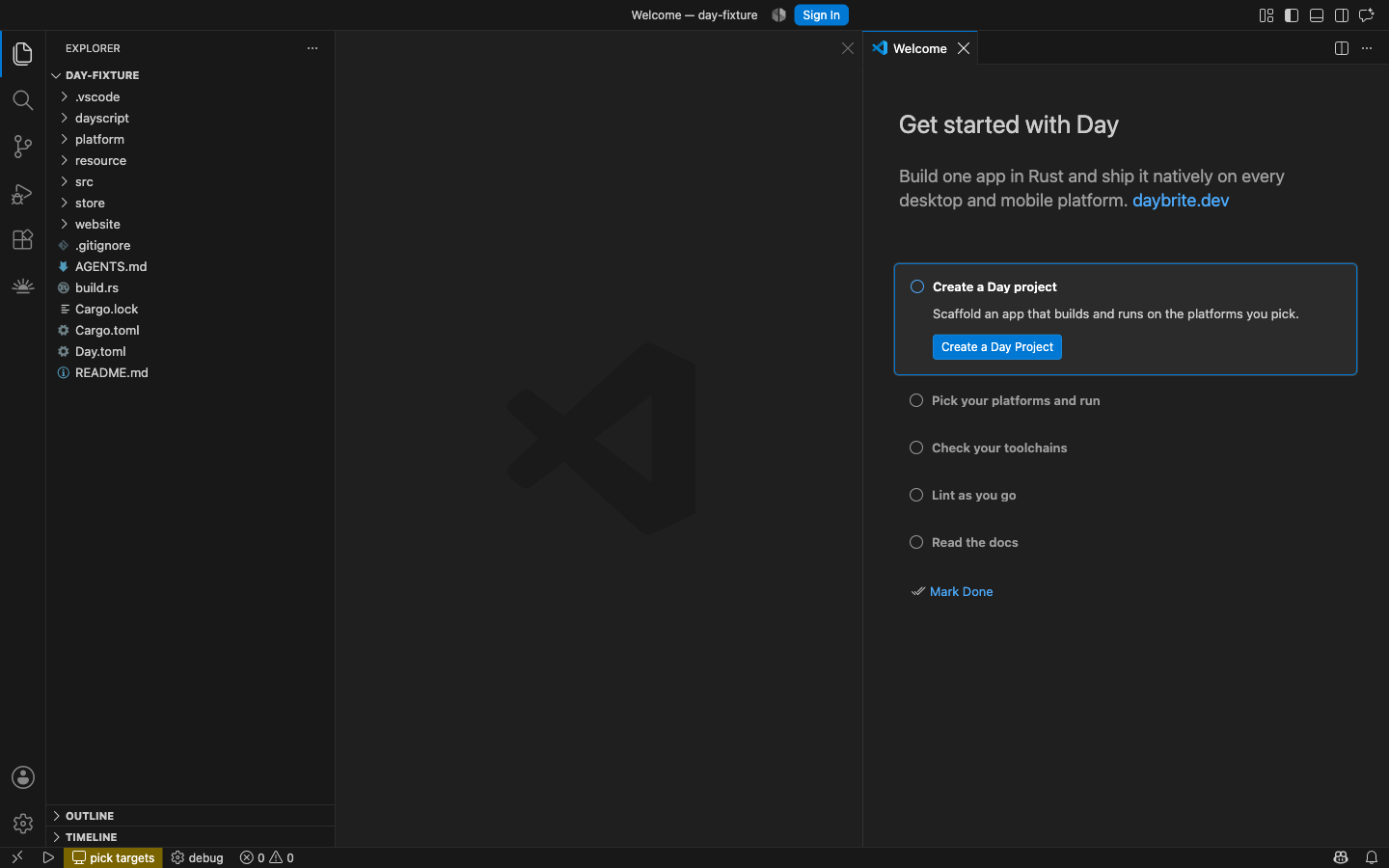Click the Customize Layout icon
Image resolution: width=1389 pixels, height=868 pixels.
[x=1266, y=15]
